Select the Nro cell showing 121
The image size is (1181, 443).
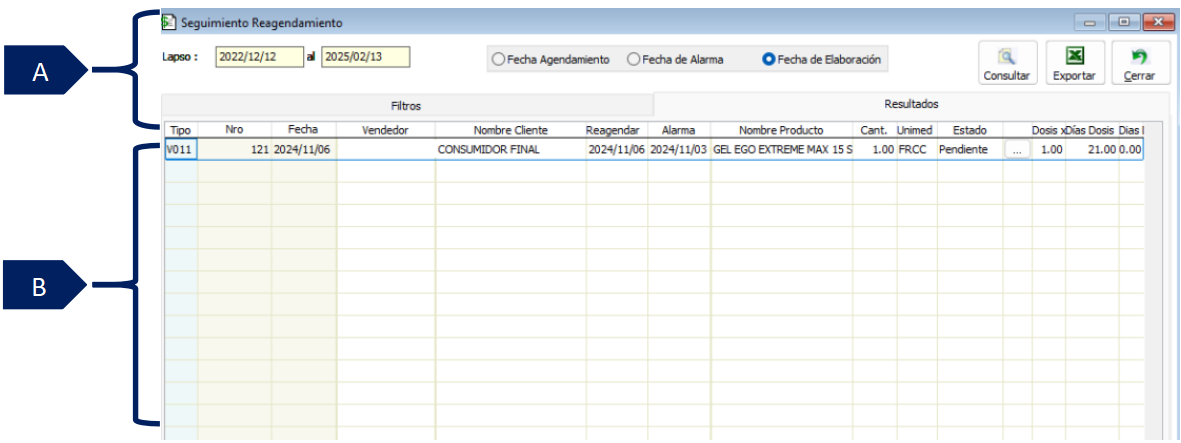234,150
